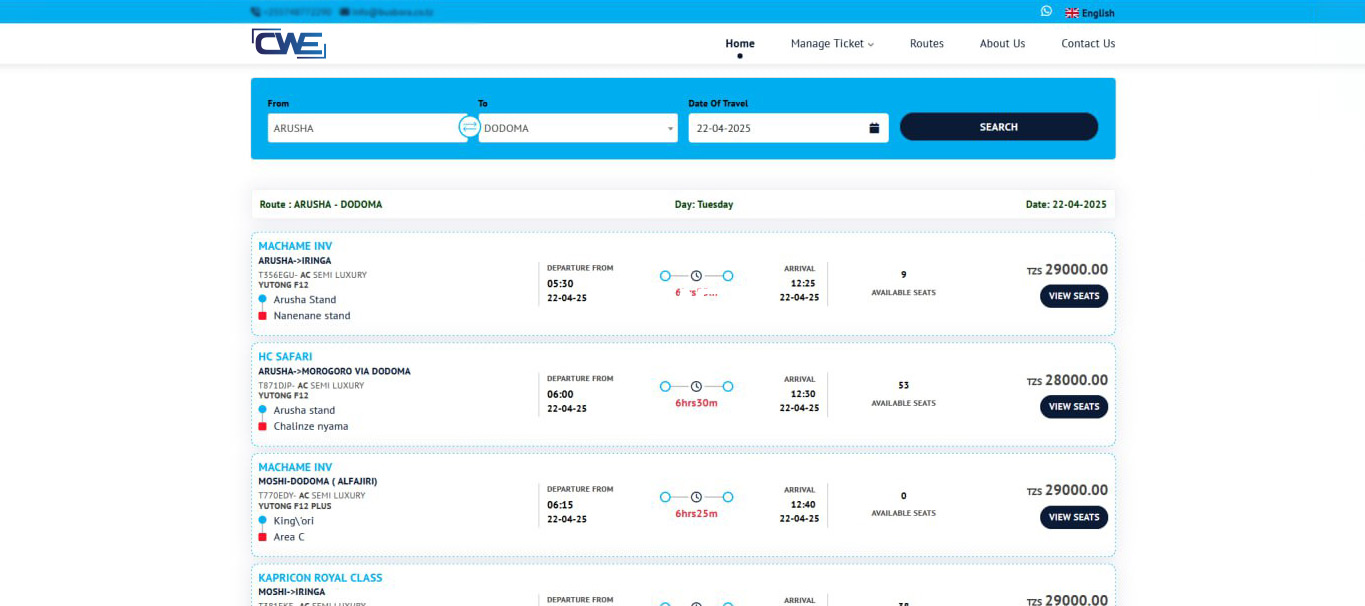Screen dimensions: 1365x606
Task: Open the KAPRICON ROYAL CLASS operator link
Action: 320,578
